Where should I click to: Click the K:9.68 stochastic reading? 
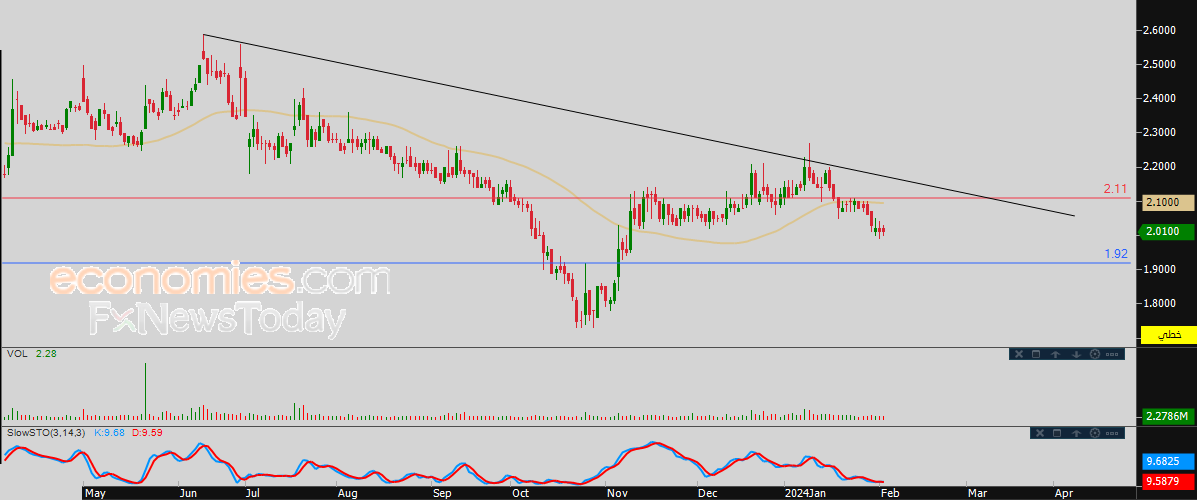click(x=111, y=432)
